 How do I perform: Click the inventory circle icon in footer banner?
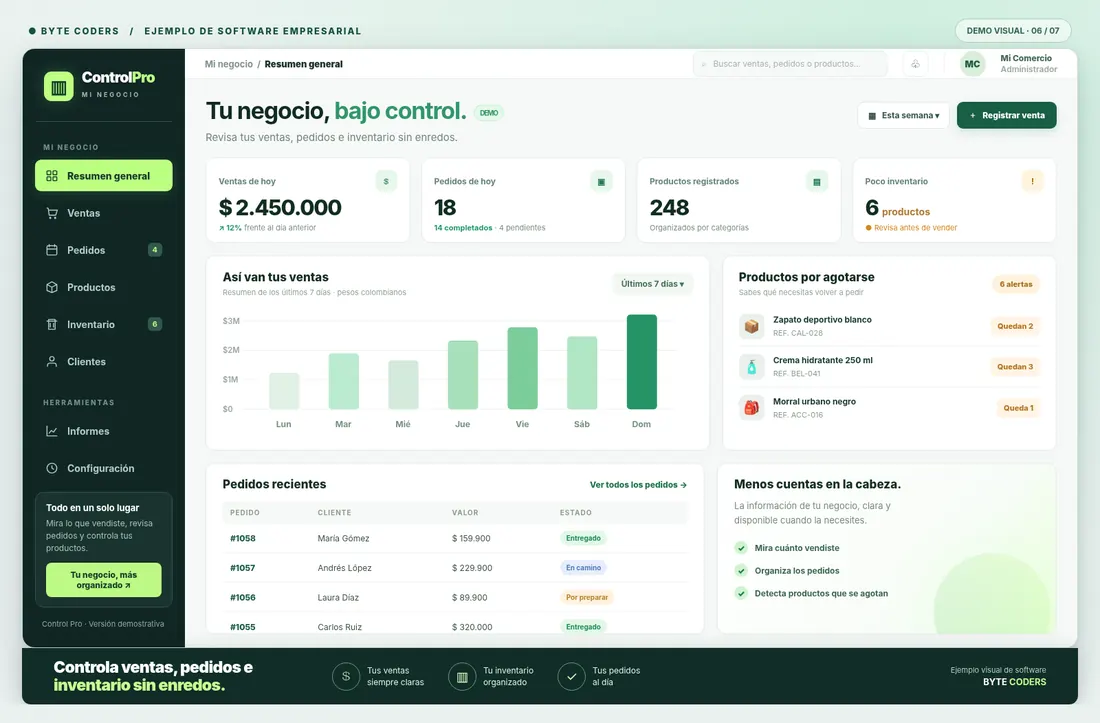coord(462,677)
